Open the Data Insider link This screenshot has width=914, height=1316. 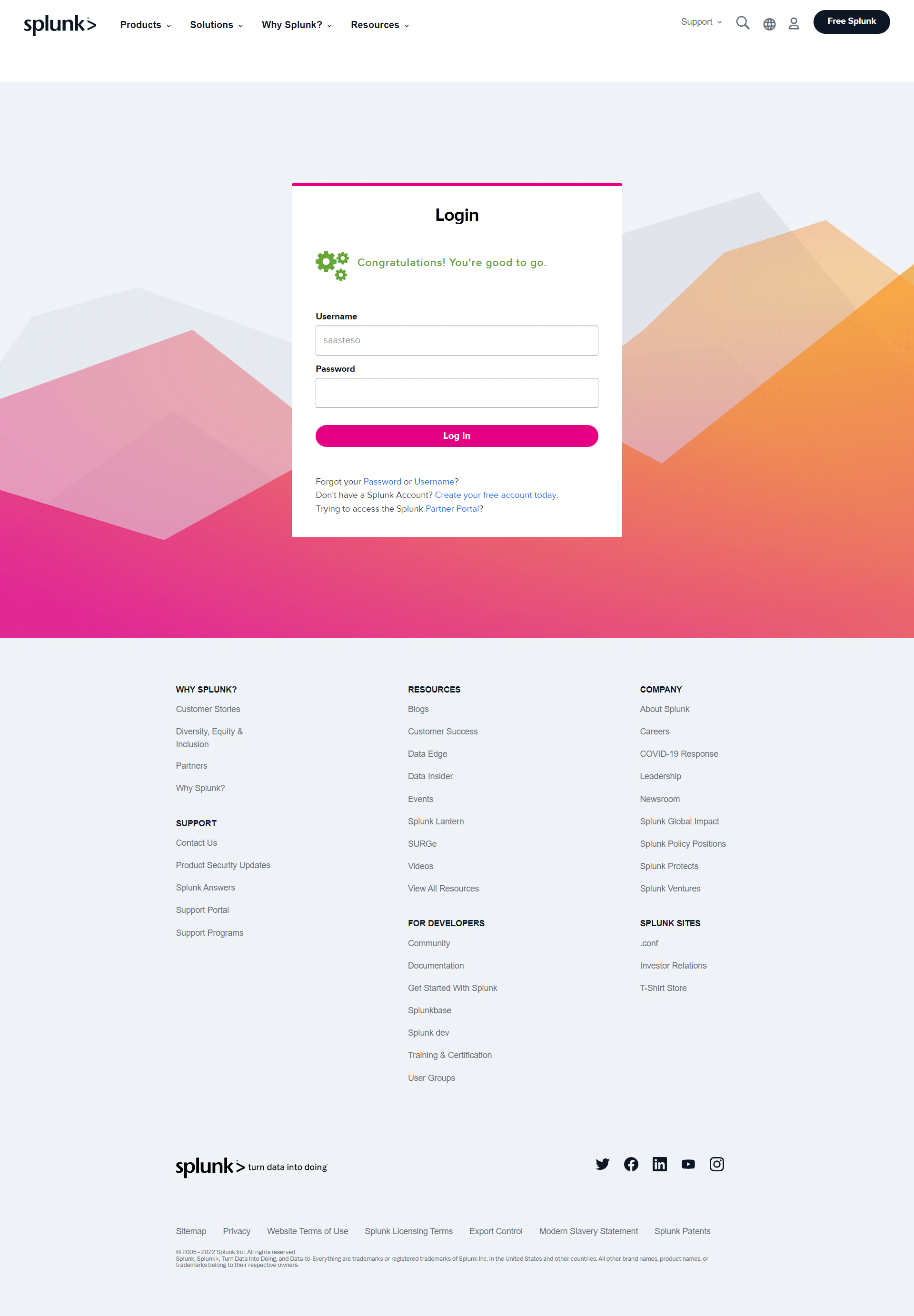click(x=430, y=776)
